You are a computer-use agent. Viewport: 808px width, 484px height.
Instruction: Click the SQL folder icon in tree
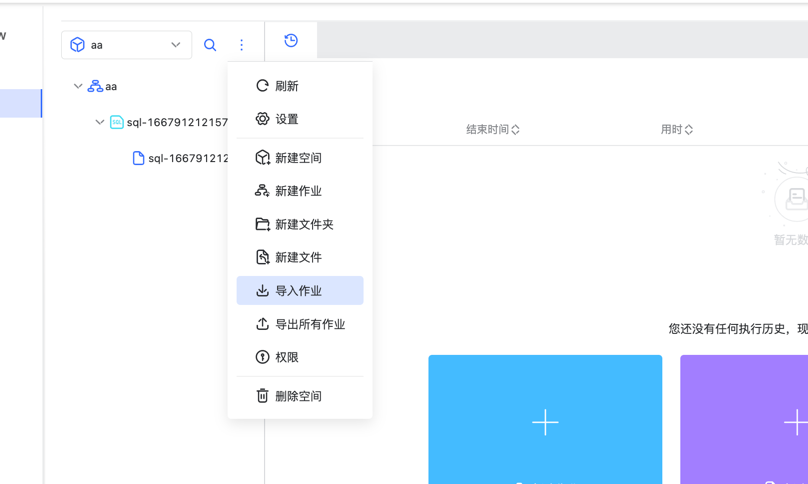pyautogui.click(x=116, y=122)
